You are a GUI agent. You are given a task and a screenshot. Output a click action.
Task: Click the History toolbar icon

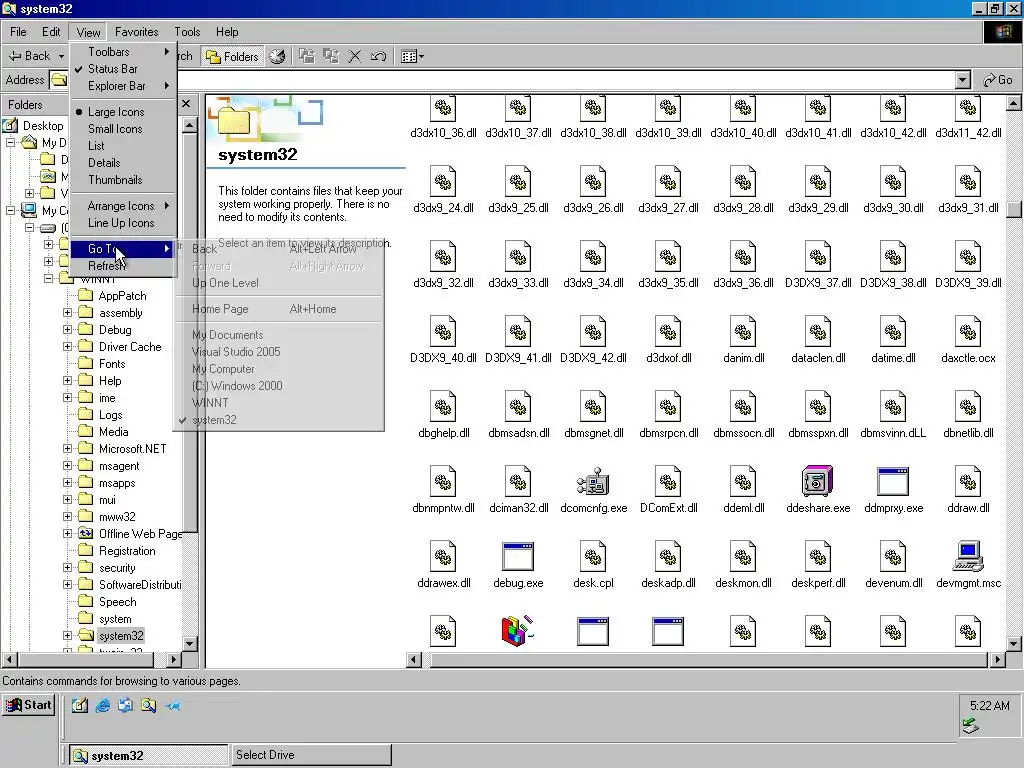277,56
